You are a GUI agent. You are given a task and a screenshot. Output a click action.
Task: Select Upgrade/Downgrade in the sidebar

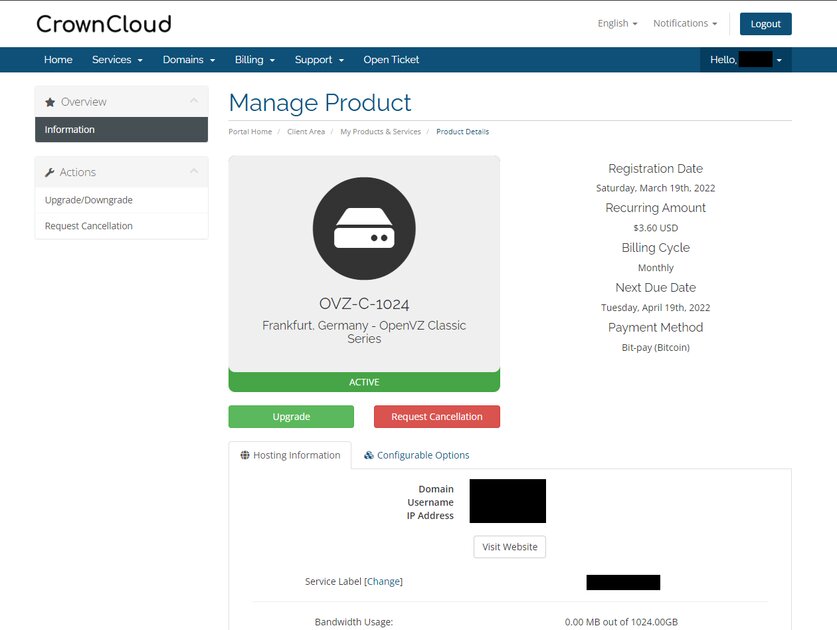coord(89,200)
